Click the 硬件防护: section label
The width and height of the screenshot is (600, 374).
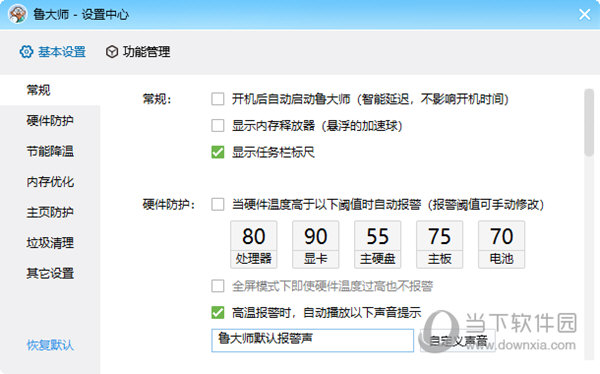pyautogui.click(x=169, y=205)
